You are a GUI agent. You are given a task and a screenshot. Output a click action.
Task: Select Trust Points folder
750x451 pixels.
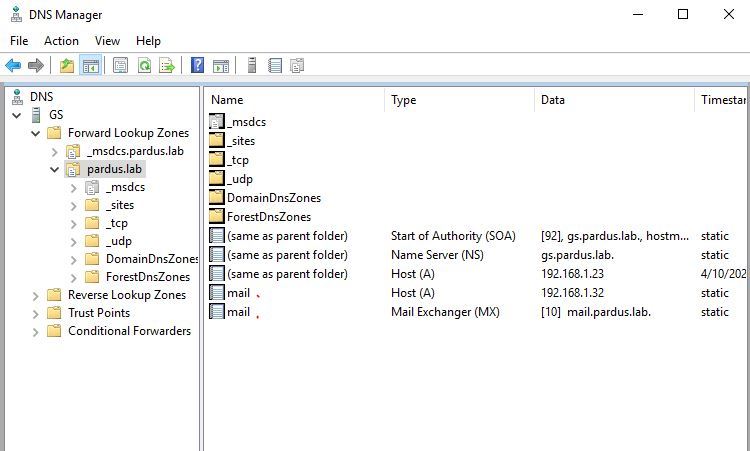99,313
